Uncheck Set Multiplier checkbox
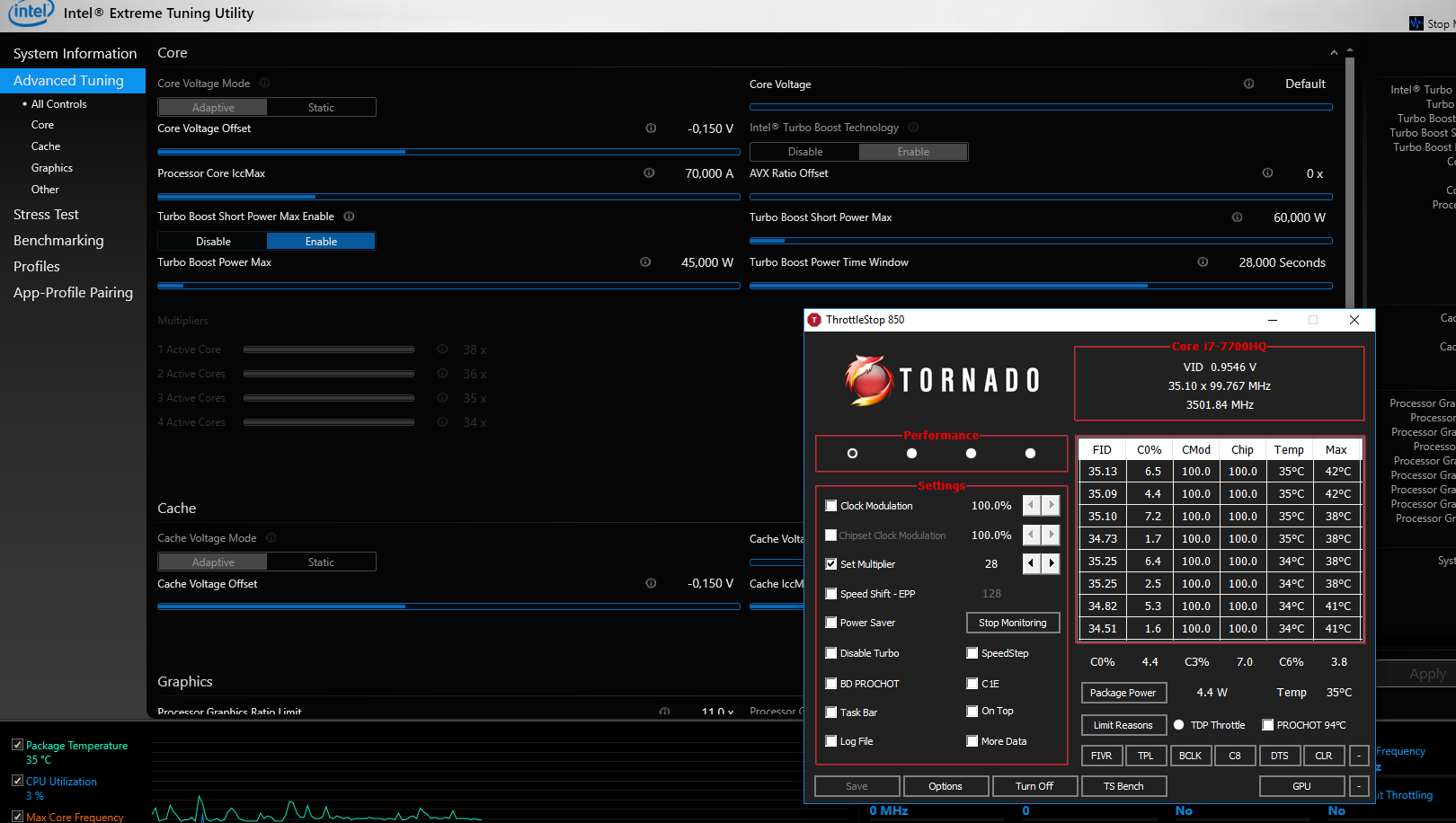Viewport: 1456px width, 823px height. (x=831, y=564)
